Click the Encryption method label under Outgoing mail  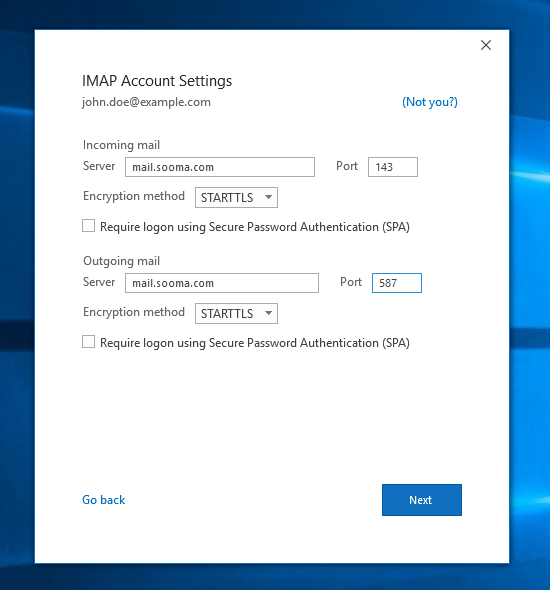[x=134, y=312]
